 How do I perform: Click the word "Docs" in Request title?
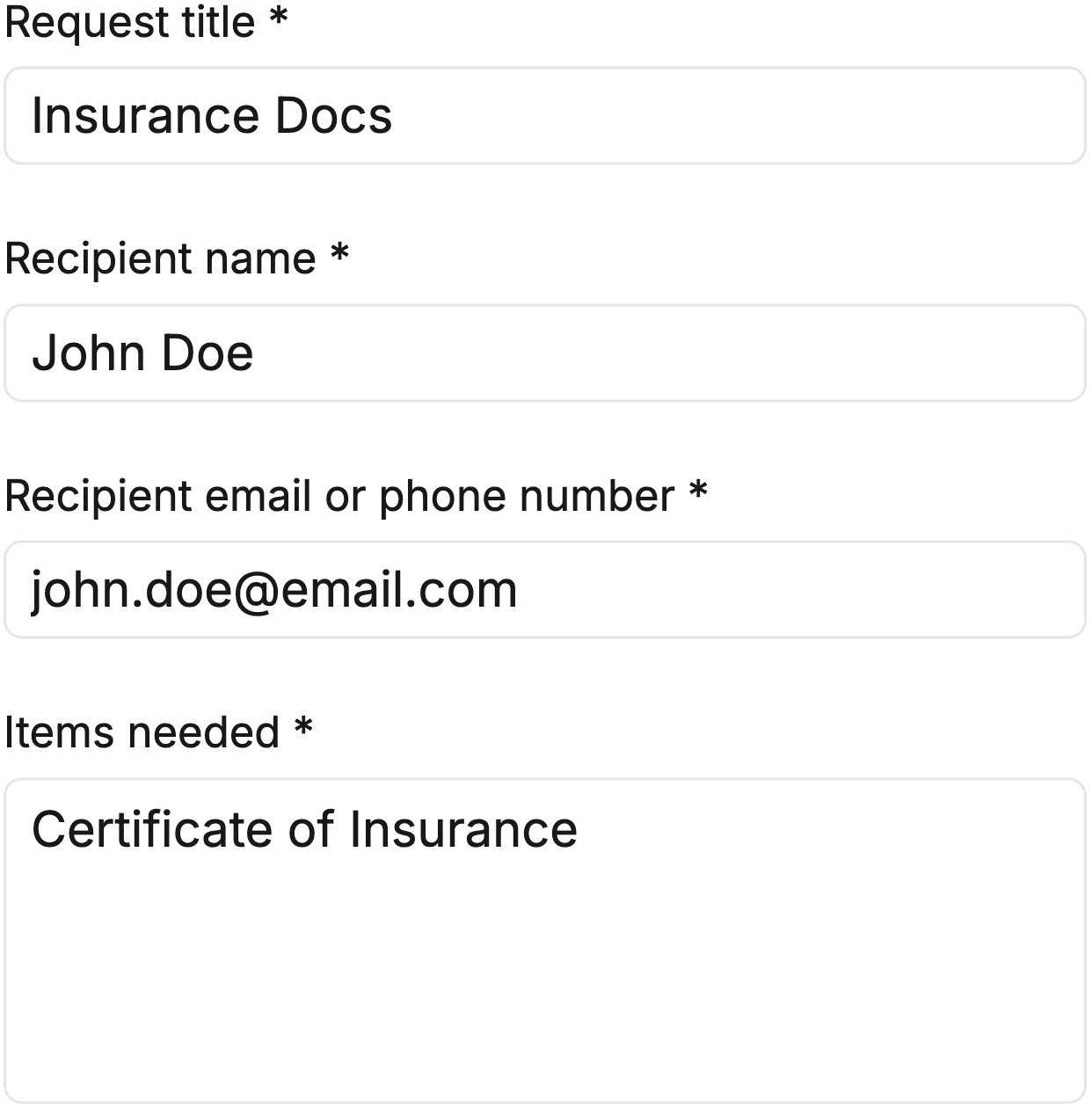(333, 116)
